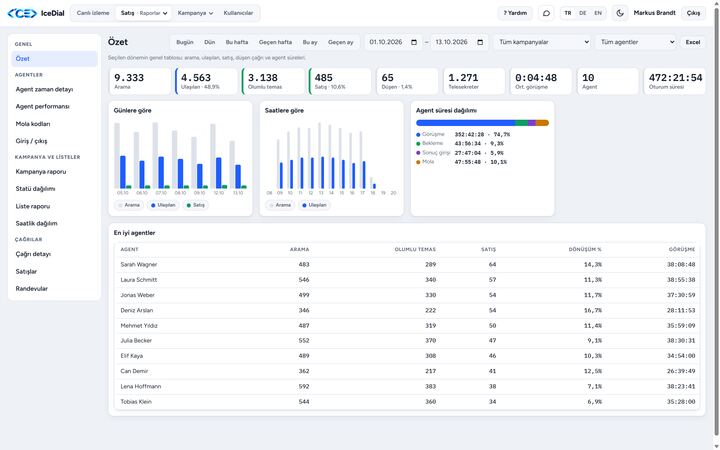
Task: Click the 1.271 Telesekreter stat card
Action: click(474, 81)
